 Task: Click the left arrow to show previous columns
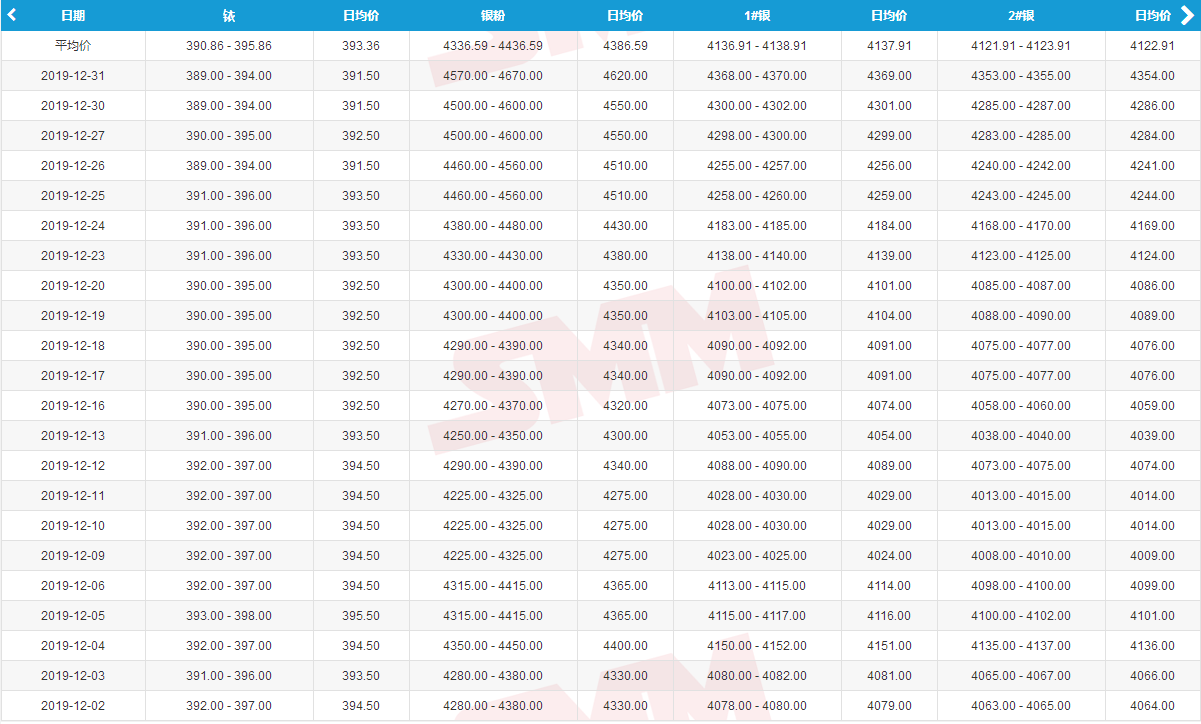point(12,15)
